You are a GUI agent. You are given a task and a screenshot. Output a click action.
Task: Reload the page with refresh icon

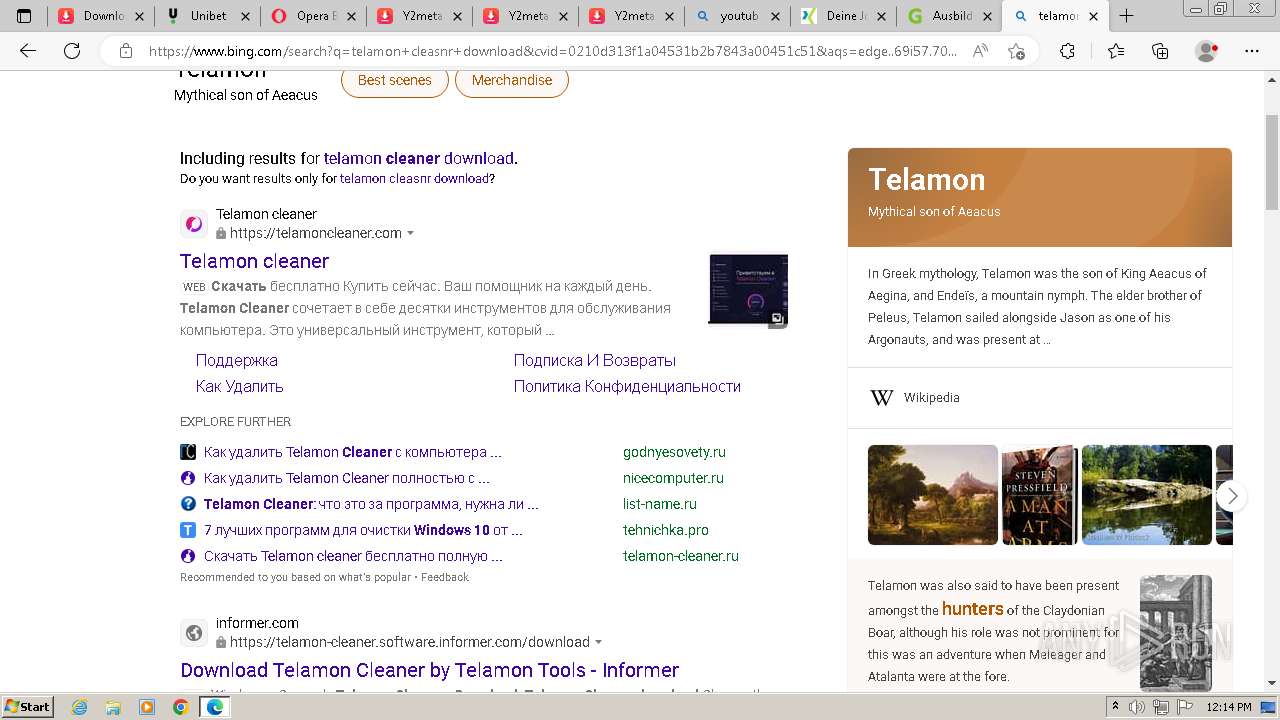click(x=71, y=51)
